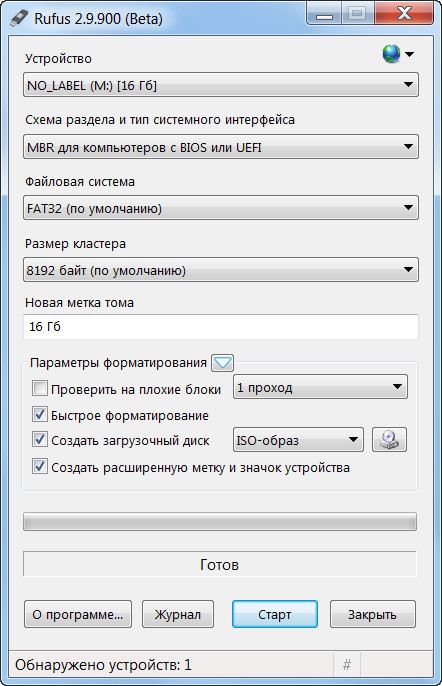
Task: Click the Старт button
Action: click(x=275, y=614)
